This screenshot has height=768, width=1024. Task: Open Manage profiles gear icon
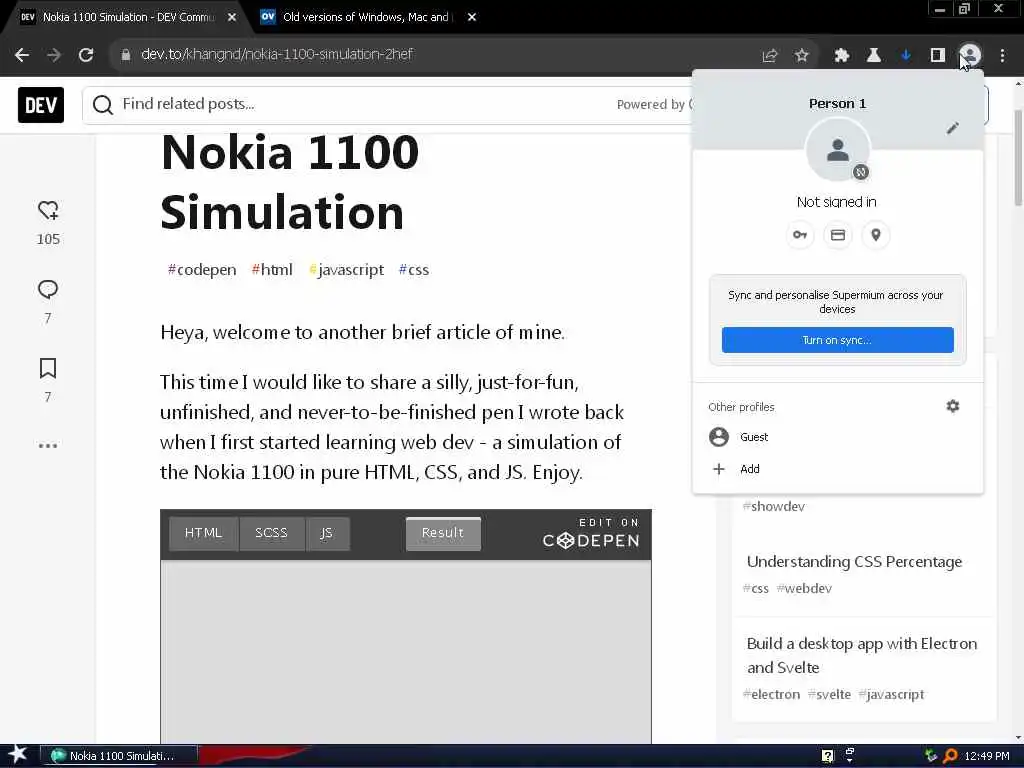(953, 406)
